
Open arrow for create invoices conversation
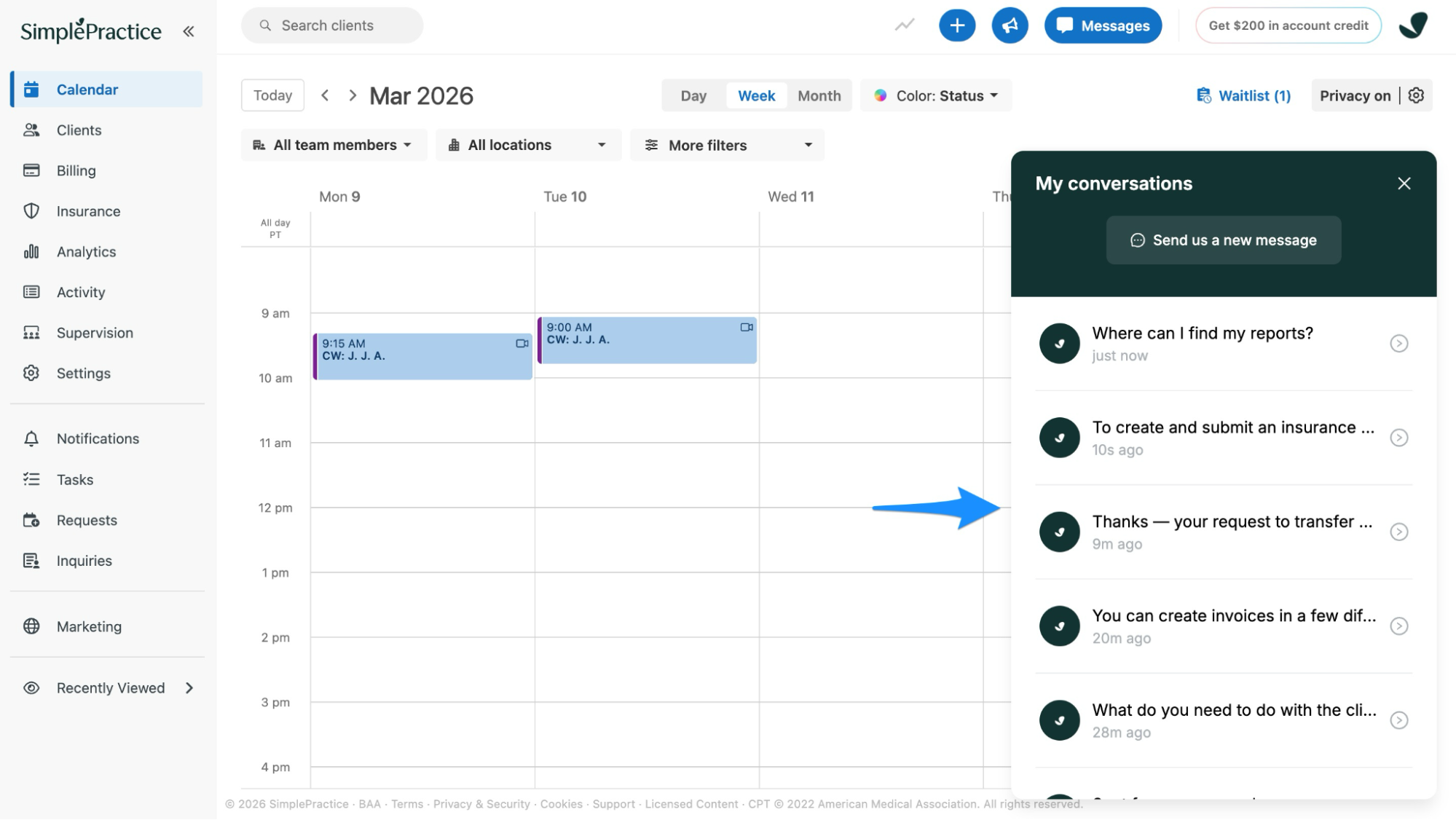pos(1398,626)
